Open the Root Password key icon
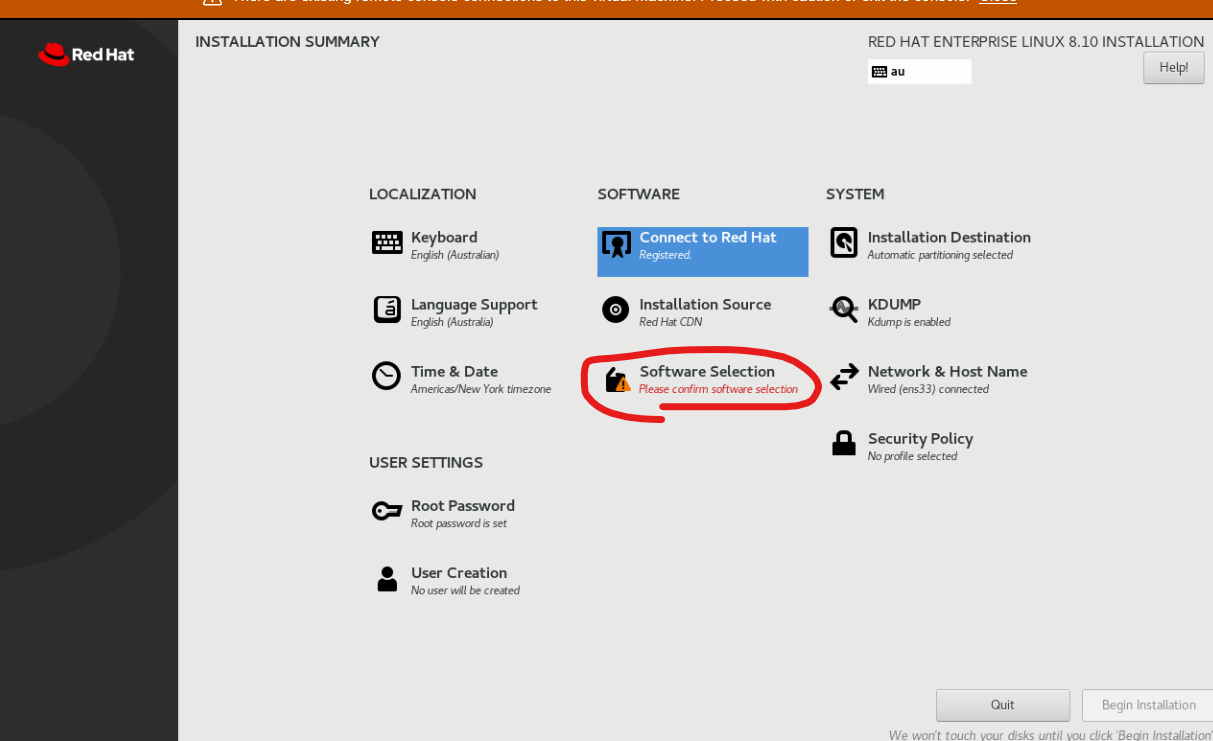 [387, 511]
